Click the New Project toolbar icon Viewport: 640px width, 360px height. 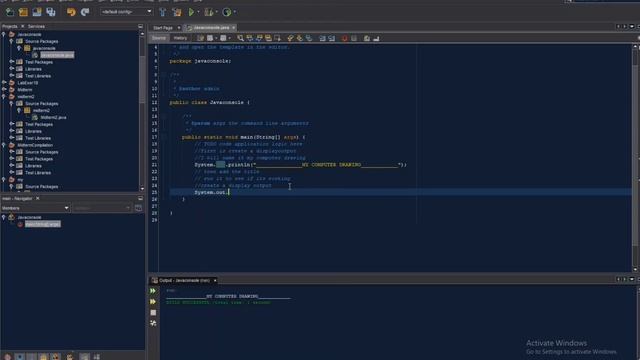(x=23, y=12)
